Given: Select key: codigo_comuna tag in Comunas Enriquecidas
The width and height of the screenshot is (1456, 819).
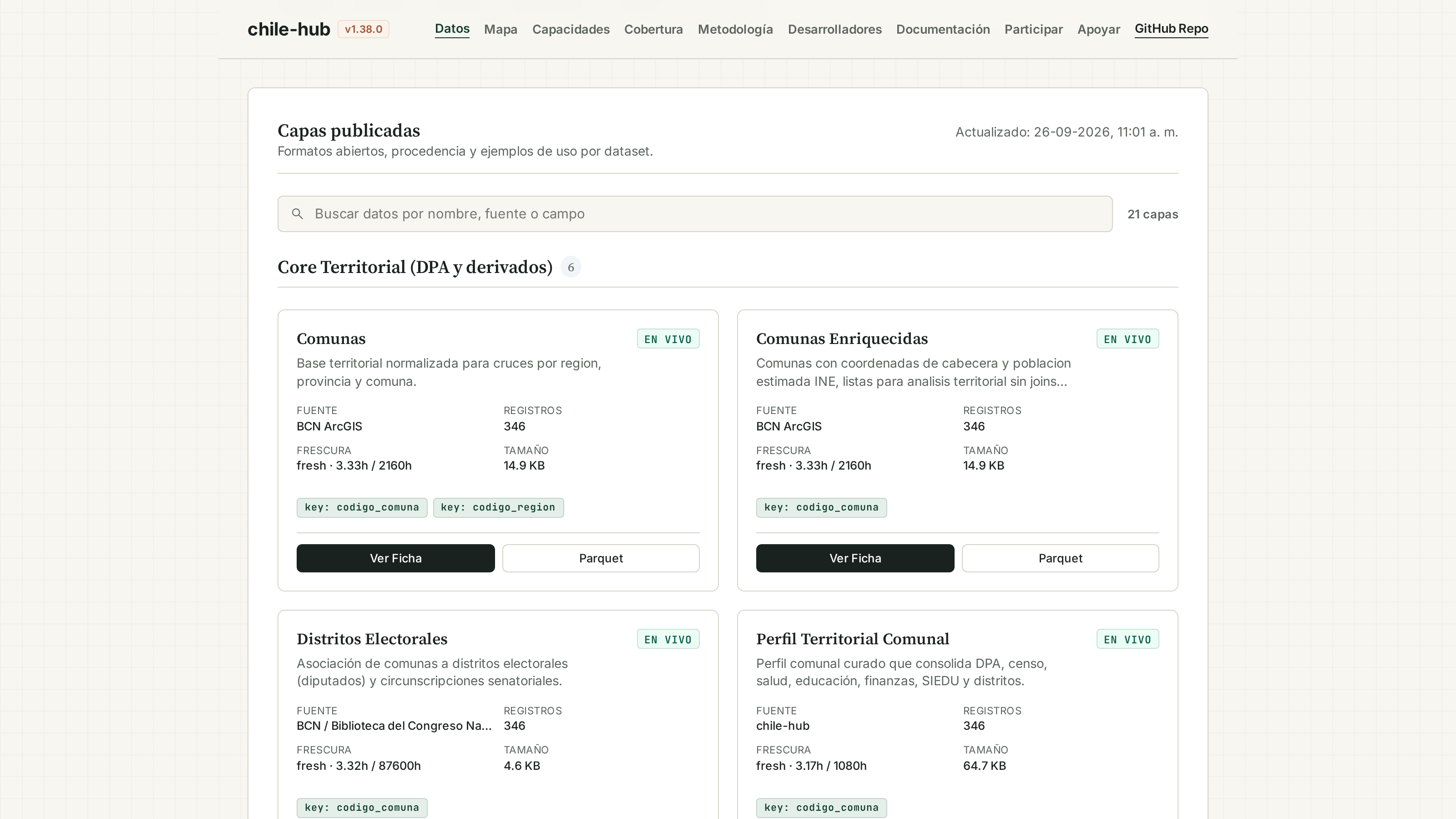Looking at the screenshot, I should click(821, 508).
